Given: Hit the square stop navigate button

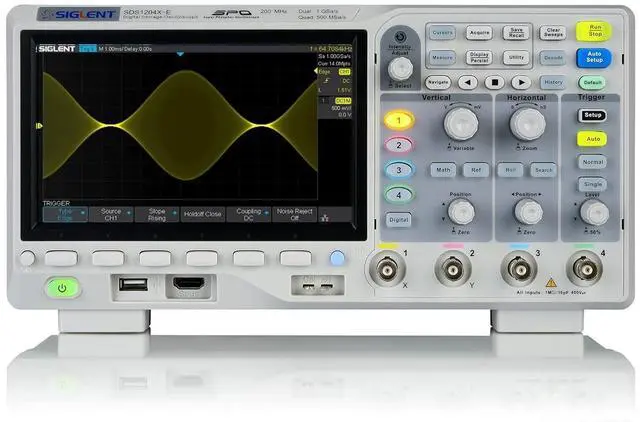Looking at the screenshot, I should pos(495,82).
